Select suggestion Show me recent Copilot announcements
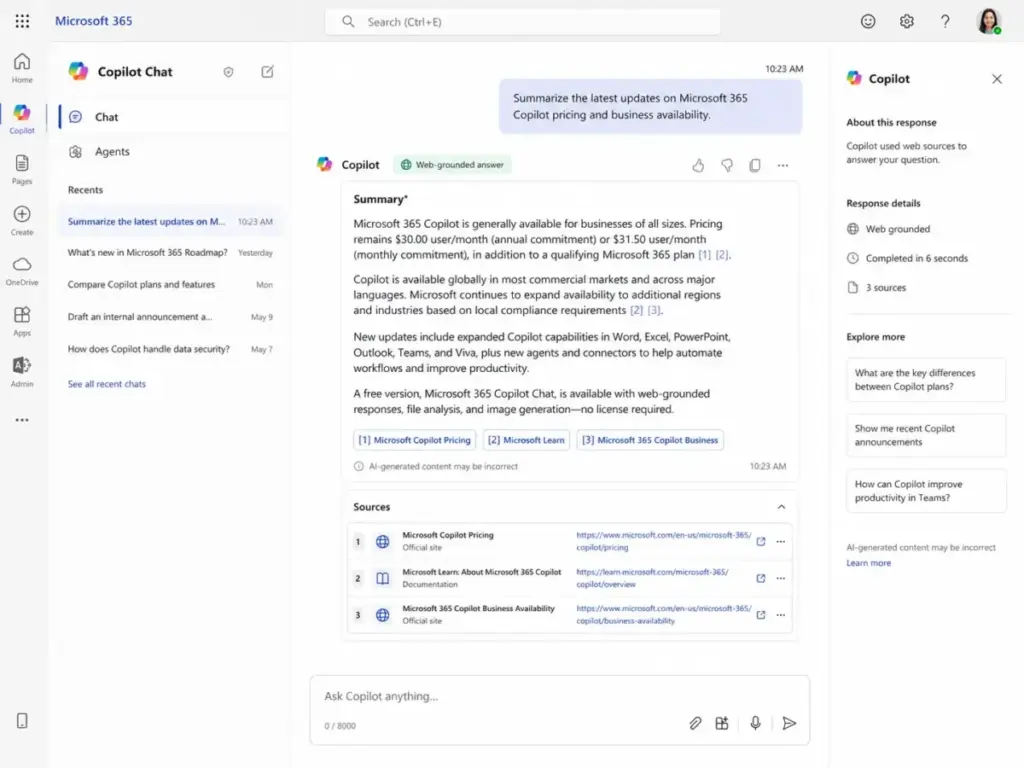The height and width of the screenshot is (768, 1024). click(x=926, y=435)
